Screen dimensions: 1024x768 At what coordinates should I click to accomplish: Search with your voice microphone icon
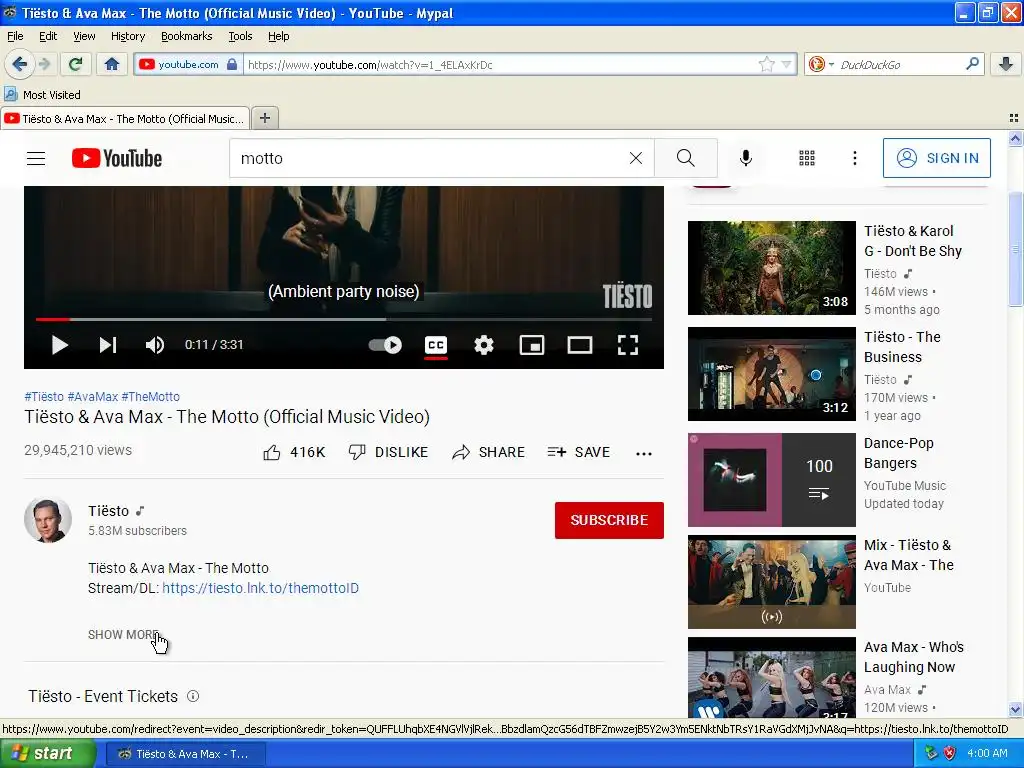(746, 158)
